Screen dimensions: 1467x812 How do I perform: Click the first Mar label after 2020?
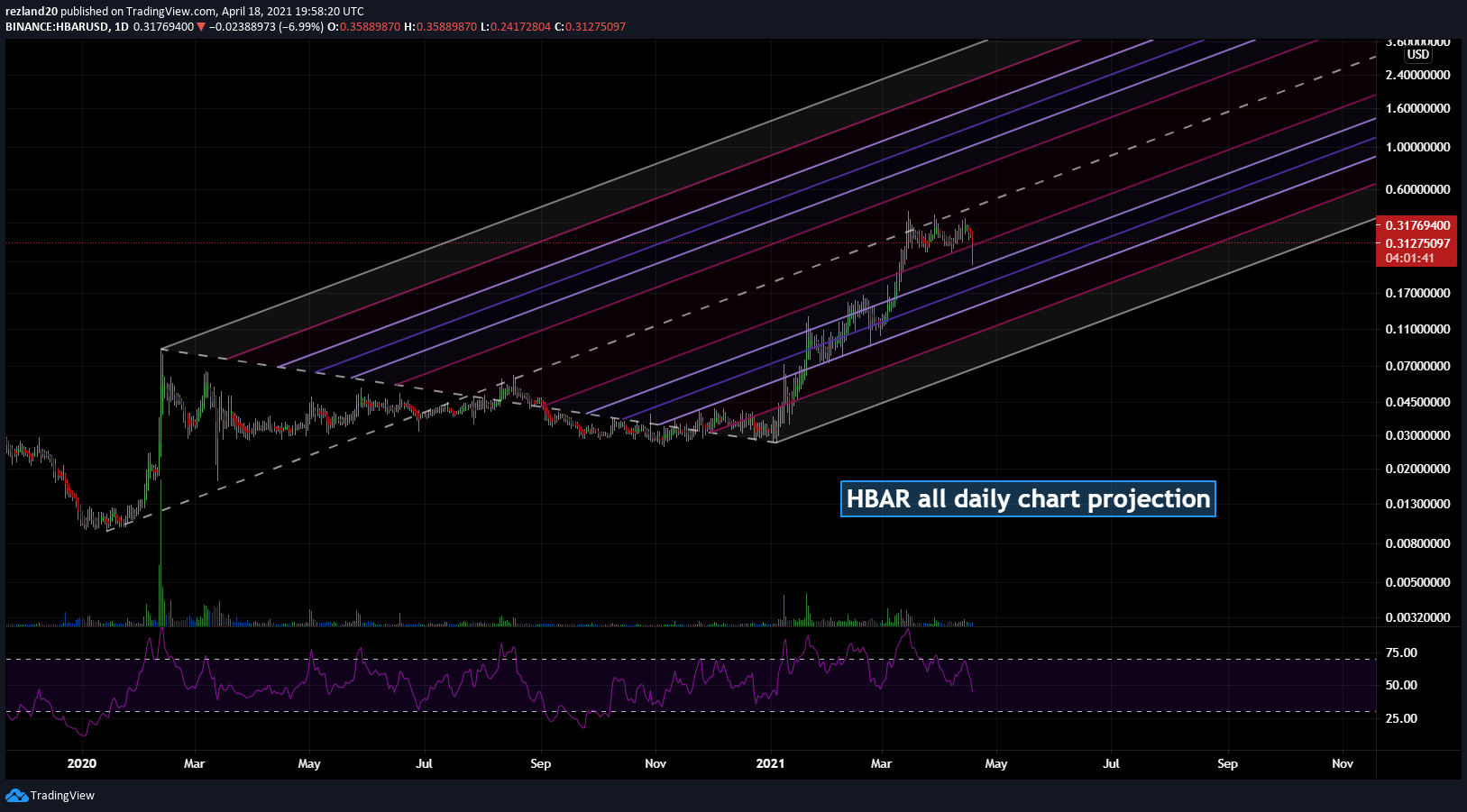194,763
